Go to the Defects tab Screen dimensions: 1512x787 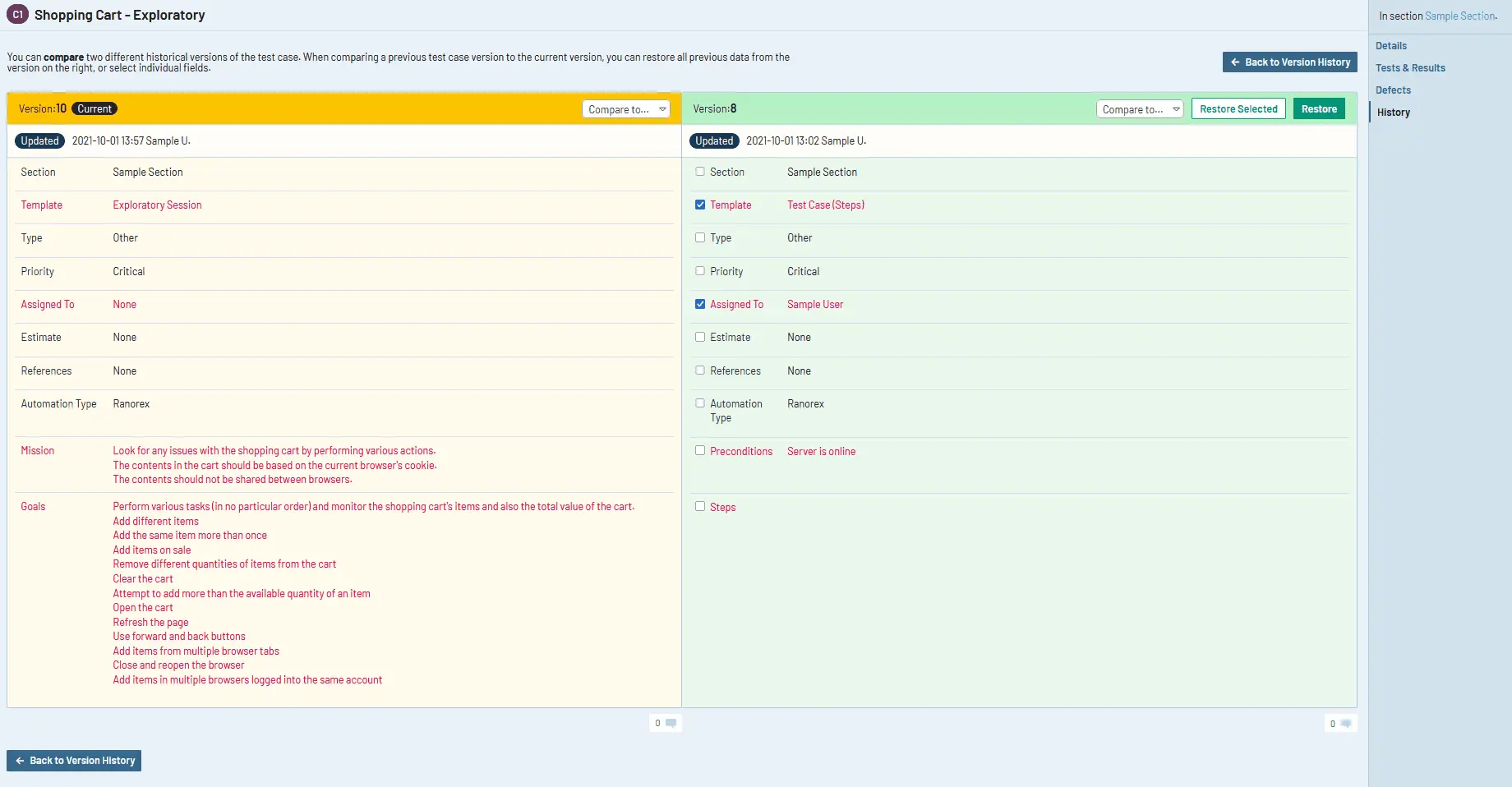tap(1393, 90)
